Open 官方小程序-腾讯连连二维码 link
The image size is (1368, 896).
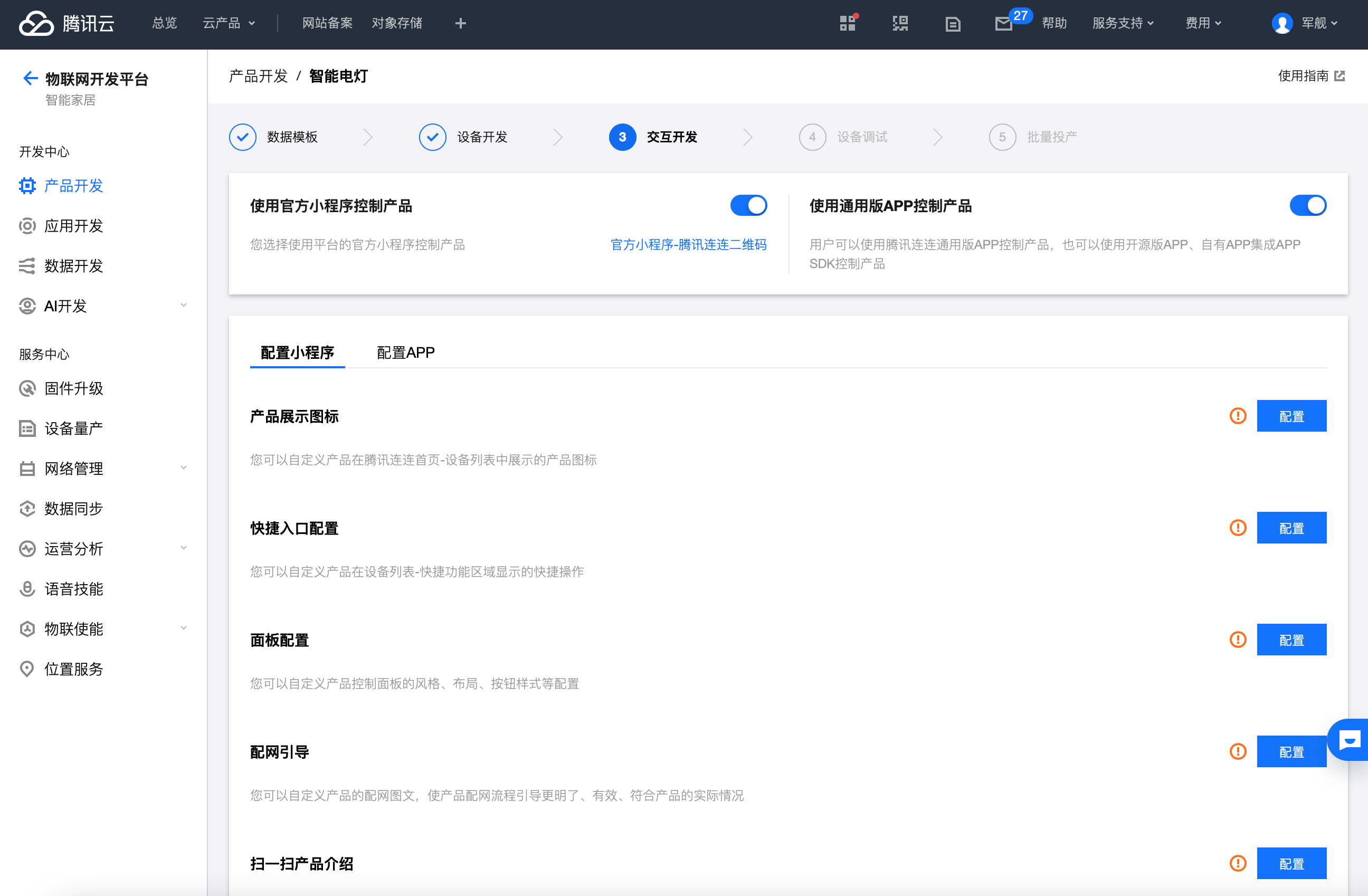(x=688, y=245)
